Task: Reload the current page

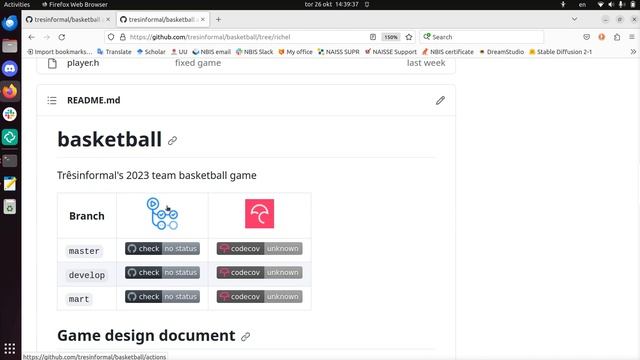Action: click(x=62, y=37)
